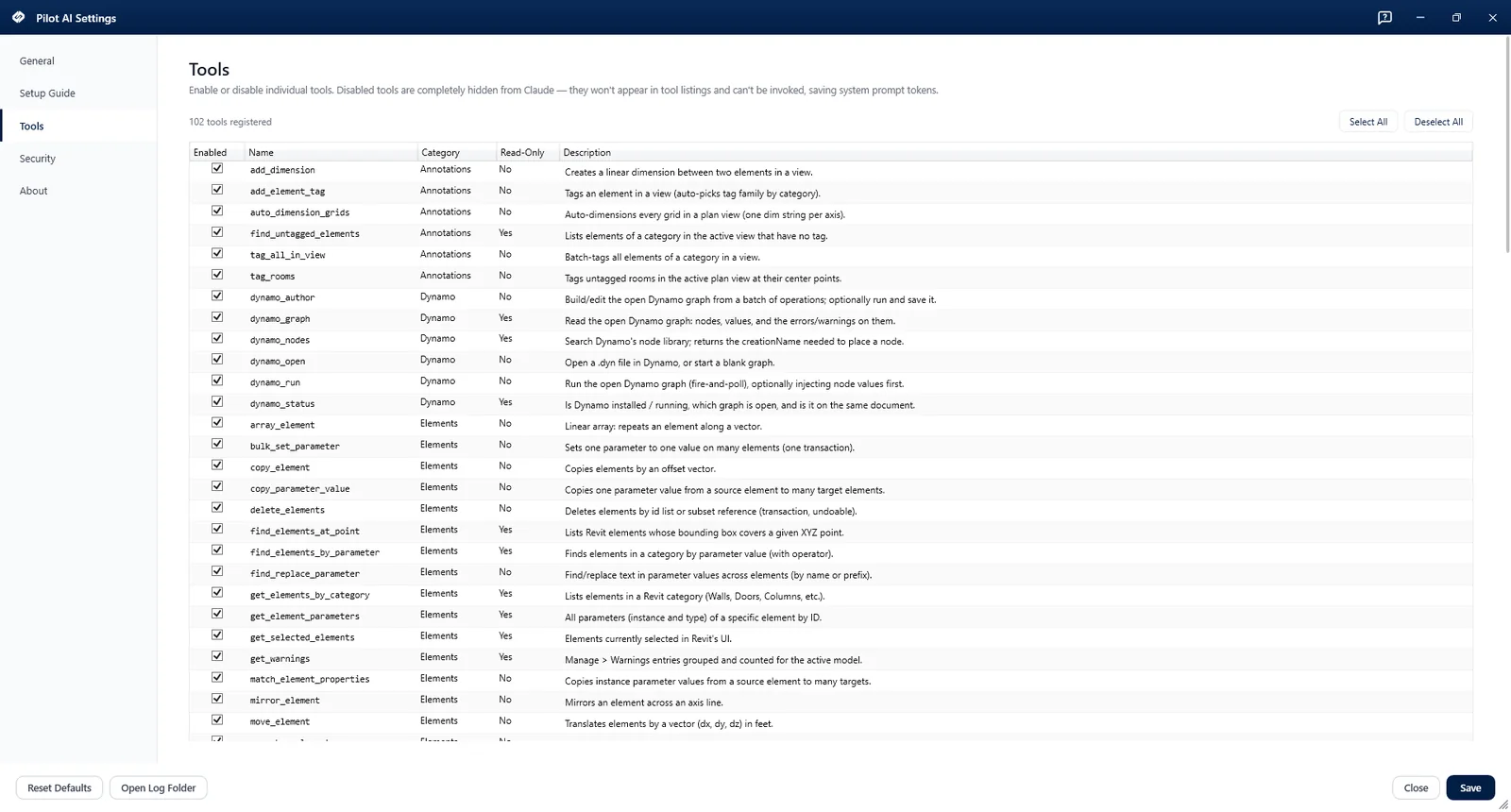Sort by the Name column header
Screen dimensions: 1511x812
coord(331,152)
